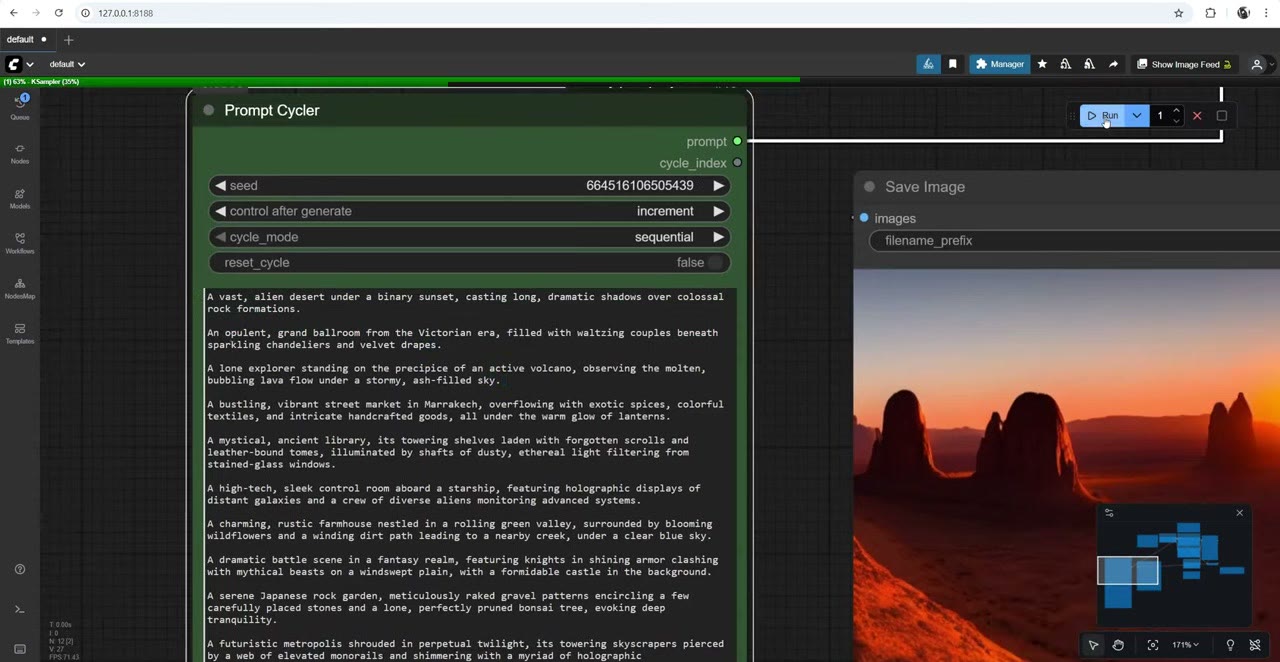Click the browser address bar URL
1280x662 pixels.
[x=125, y=13]
